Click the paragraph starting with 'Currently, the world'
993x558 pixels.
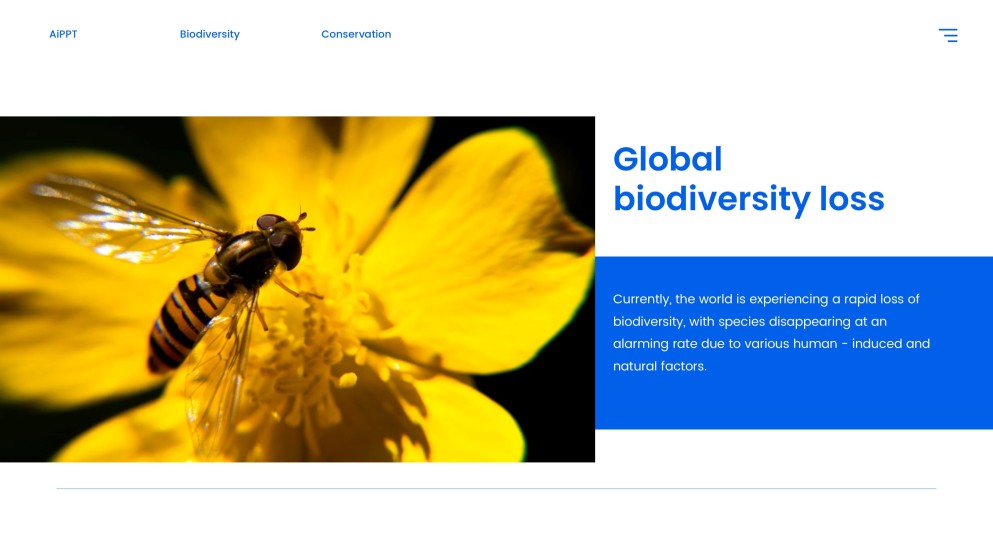[x=771, y=333]
